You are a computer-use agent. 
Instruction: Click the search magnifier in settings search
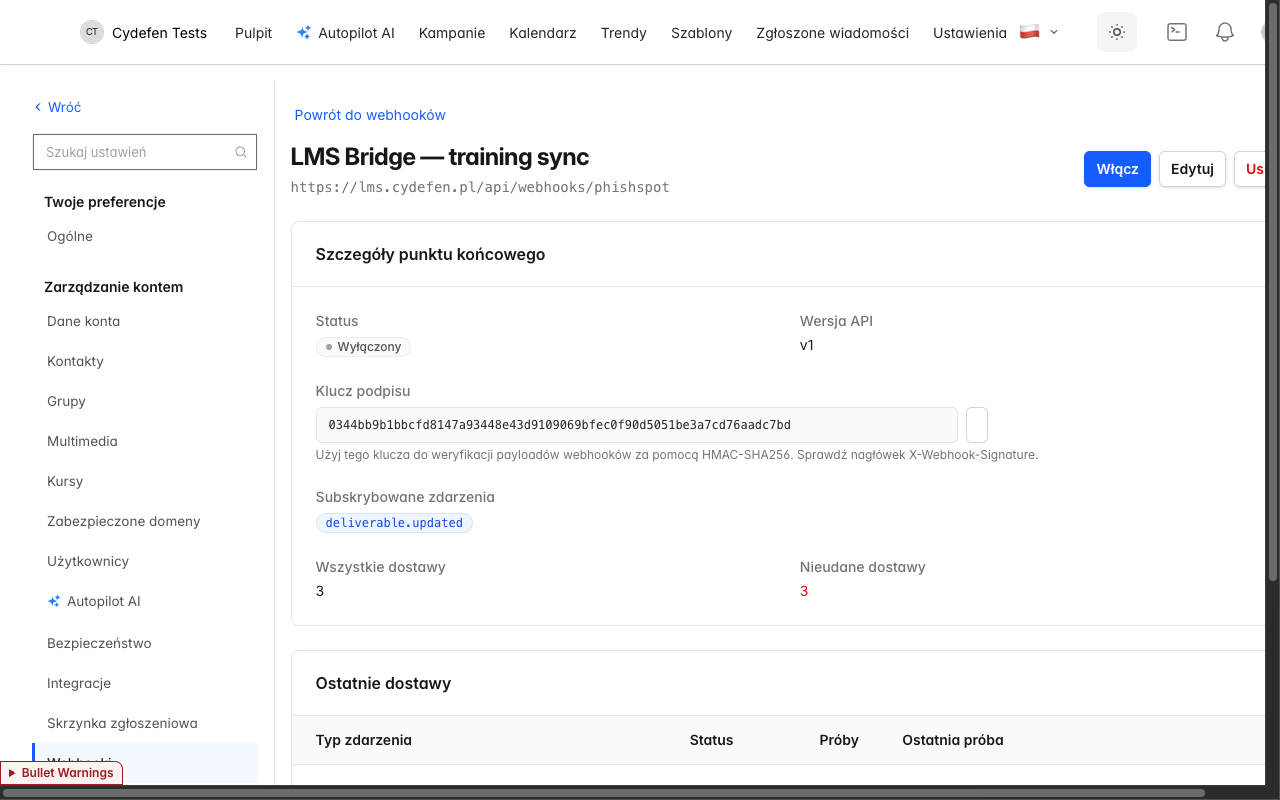point(241,152)
